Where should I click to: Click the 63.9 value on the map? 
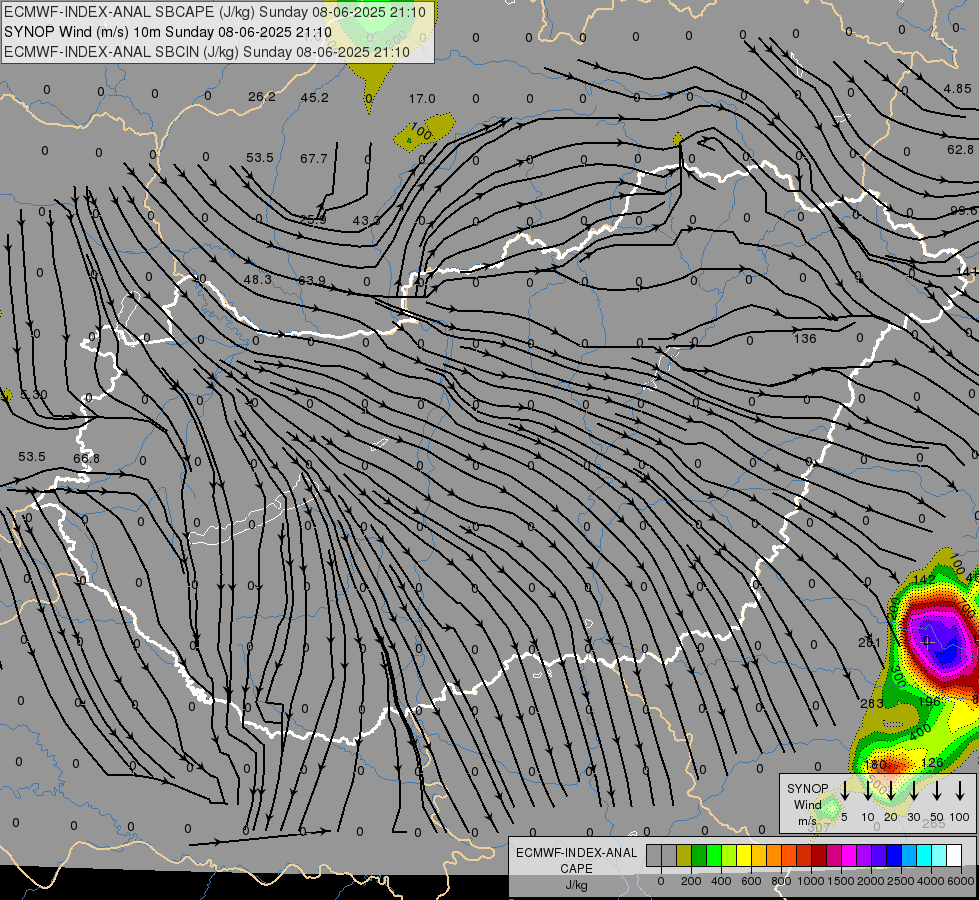coord(312,280)
